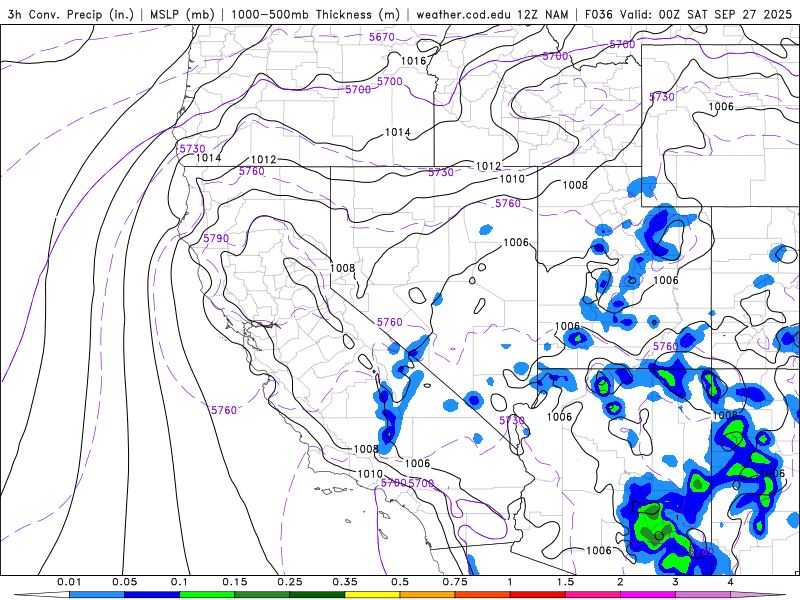Click the '0.25' legend value
This screenshot has width=800, height=600.
[x=290, y=582]
